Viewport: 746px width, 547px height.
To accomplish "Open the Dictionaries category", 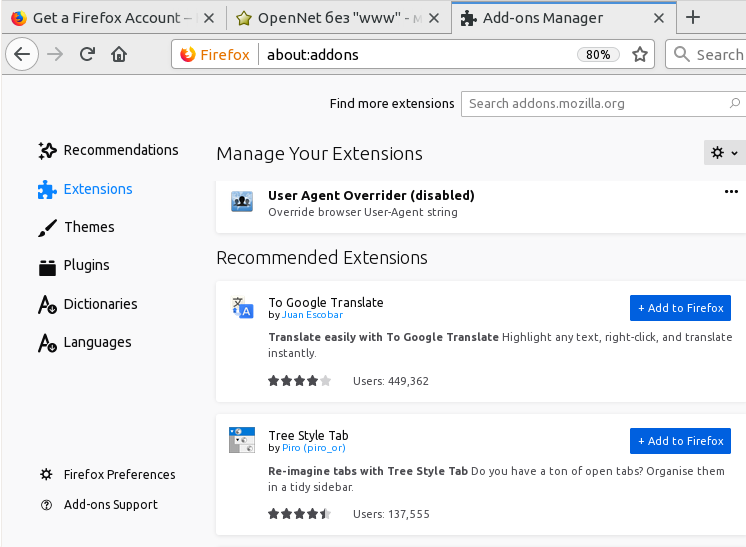I will pos(88,304).
